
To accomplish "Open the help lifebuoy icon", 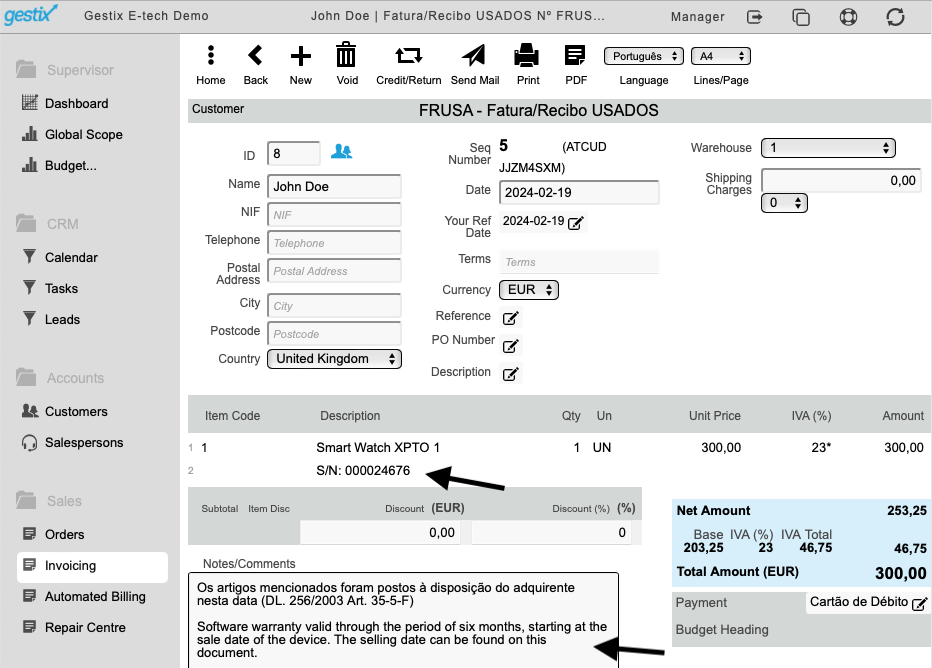I will [848, 17].
